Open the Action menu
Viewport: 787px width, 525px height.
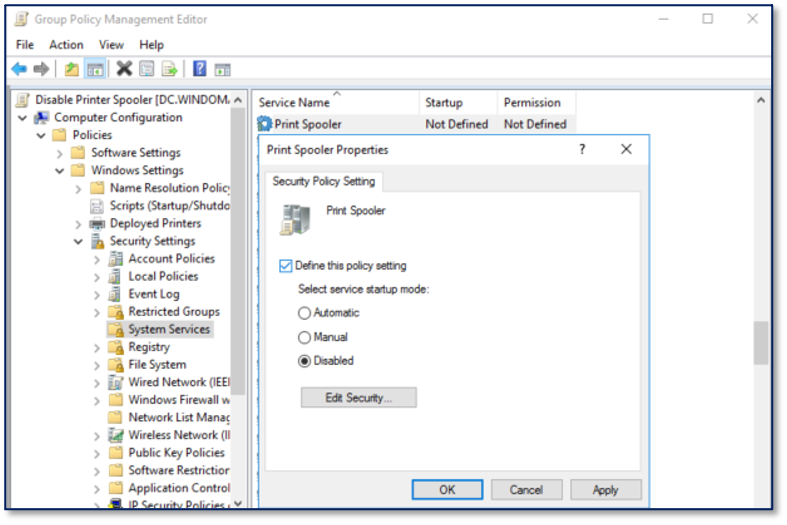pyautogui.click(x=66, y=45)
